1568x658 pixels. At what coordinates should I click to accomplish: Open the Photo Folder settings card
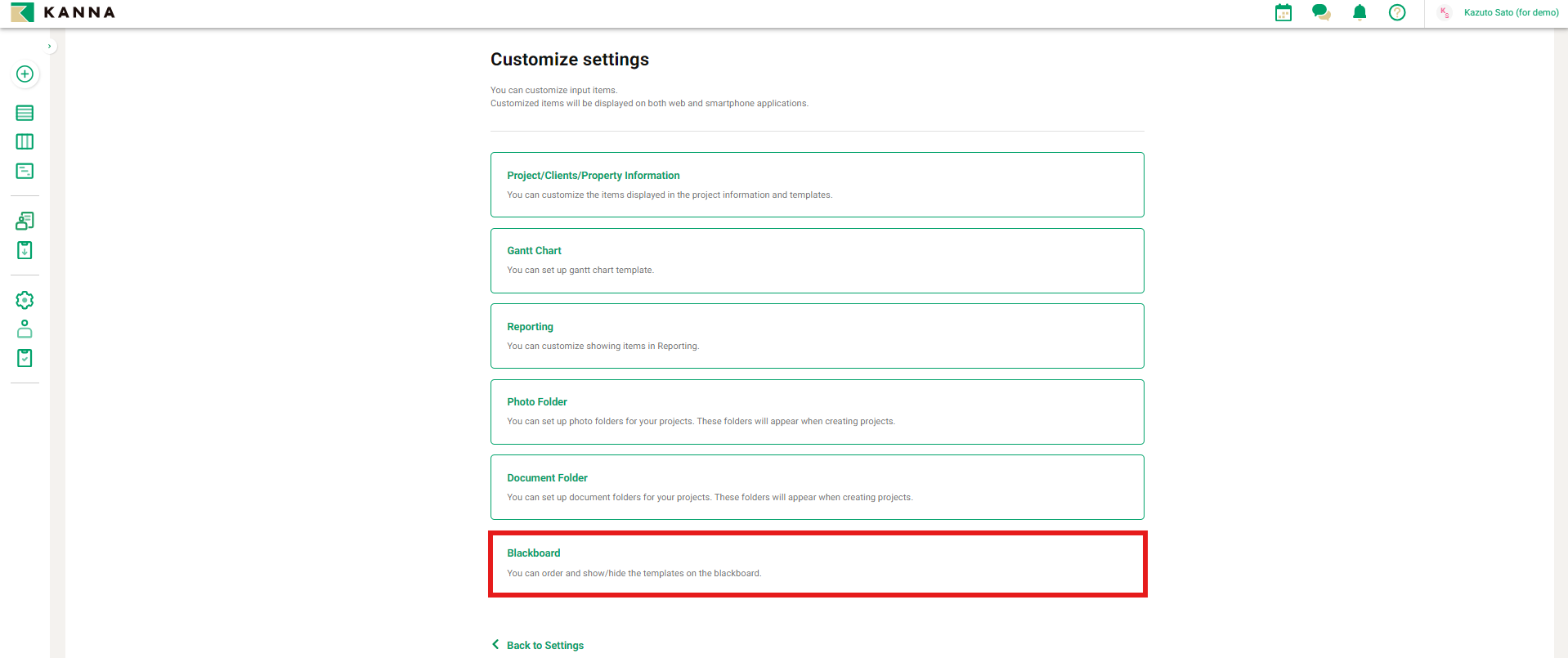click(x=817, y=411)
